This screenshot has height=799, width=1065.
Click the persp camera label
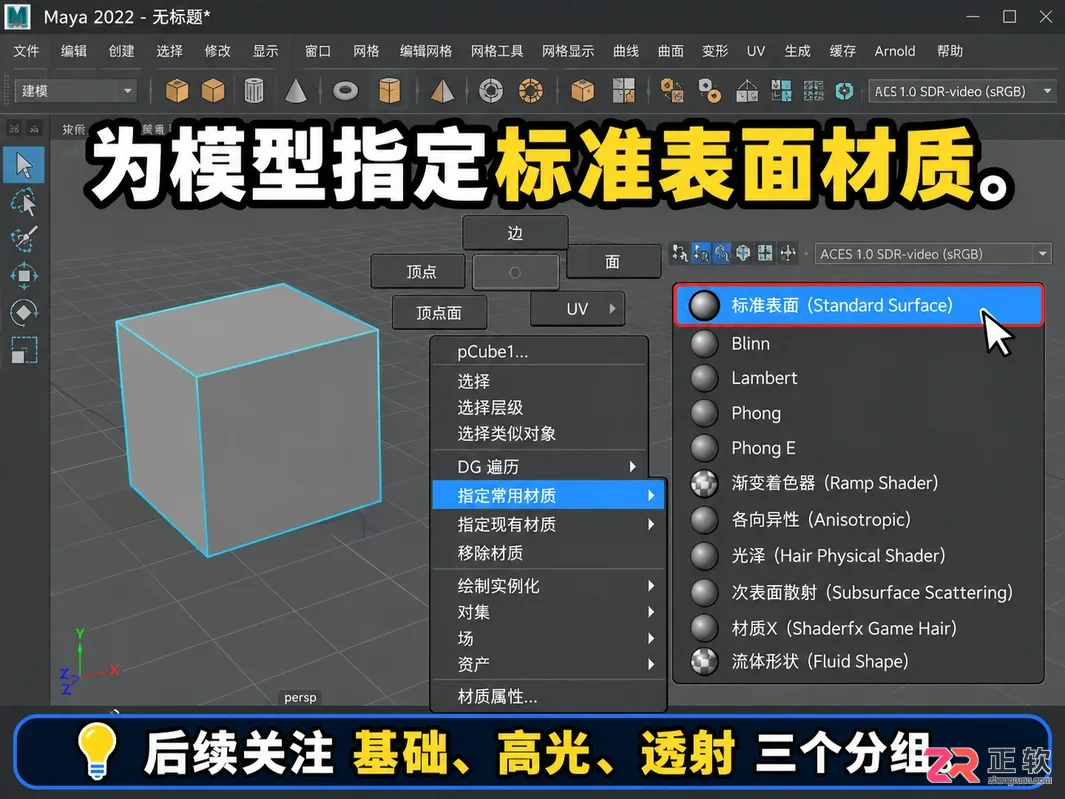[x=300, y=697]
